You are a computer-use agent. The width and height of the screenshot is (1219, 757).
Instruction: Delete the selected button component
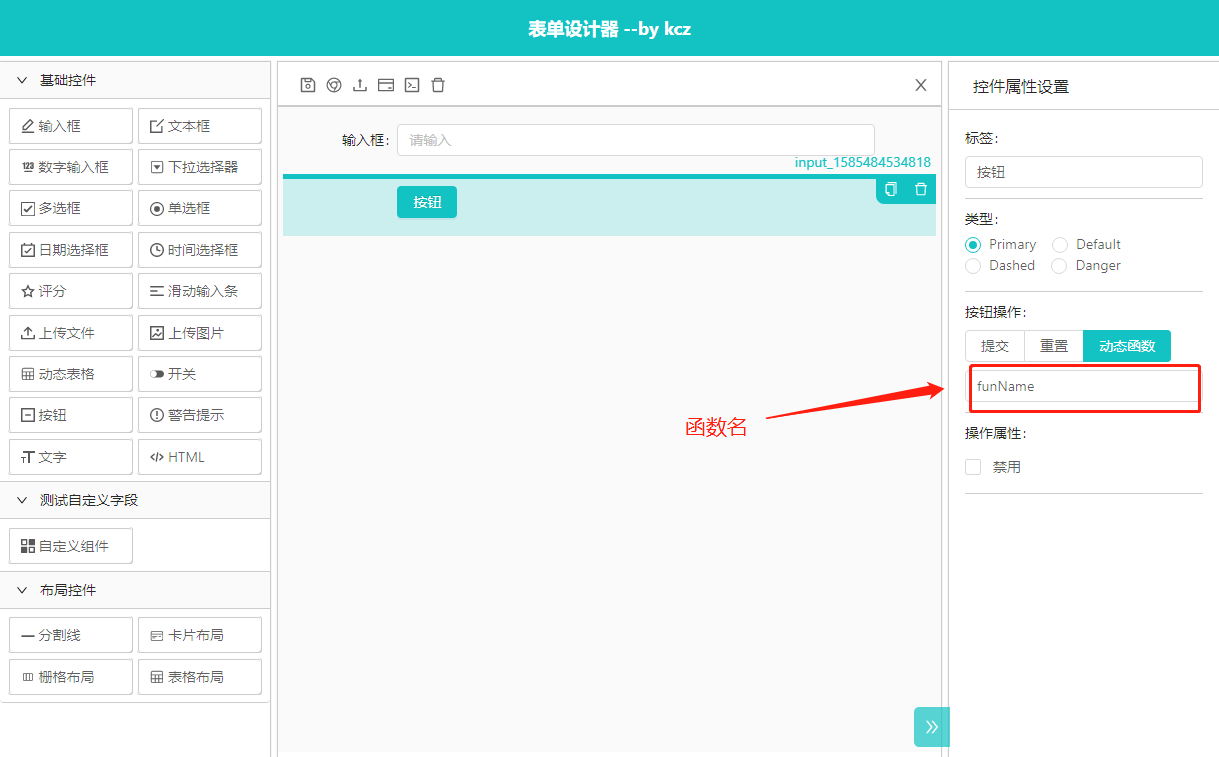pyautogui.click(x=921, y=189)
